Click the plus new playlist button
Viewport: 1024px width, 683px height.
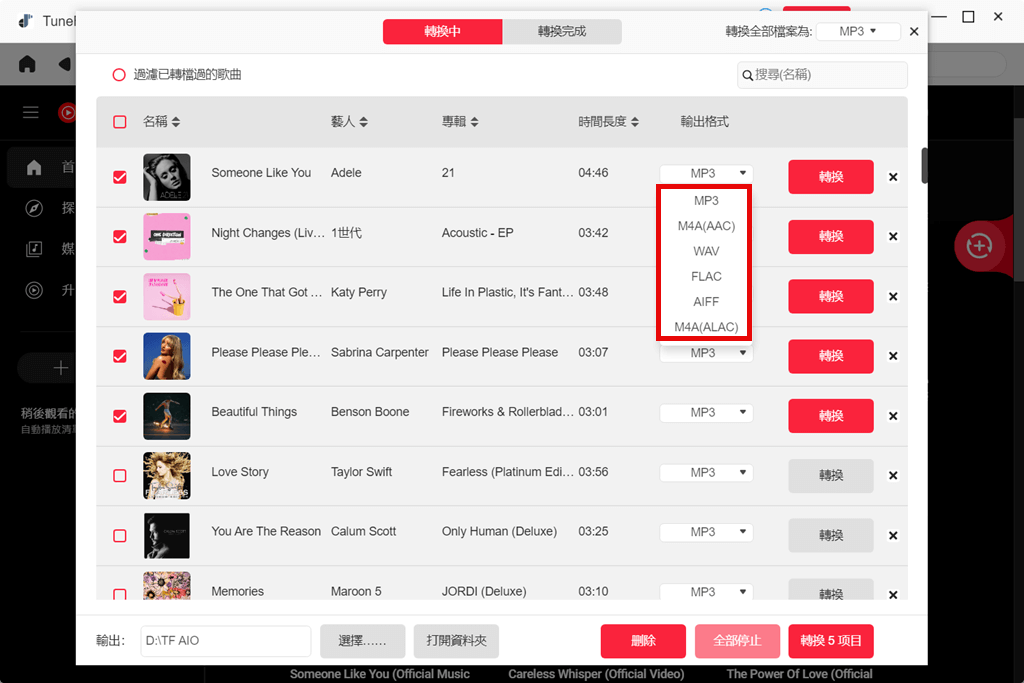[x=61, y=368]
